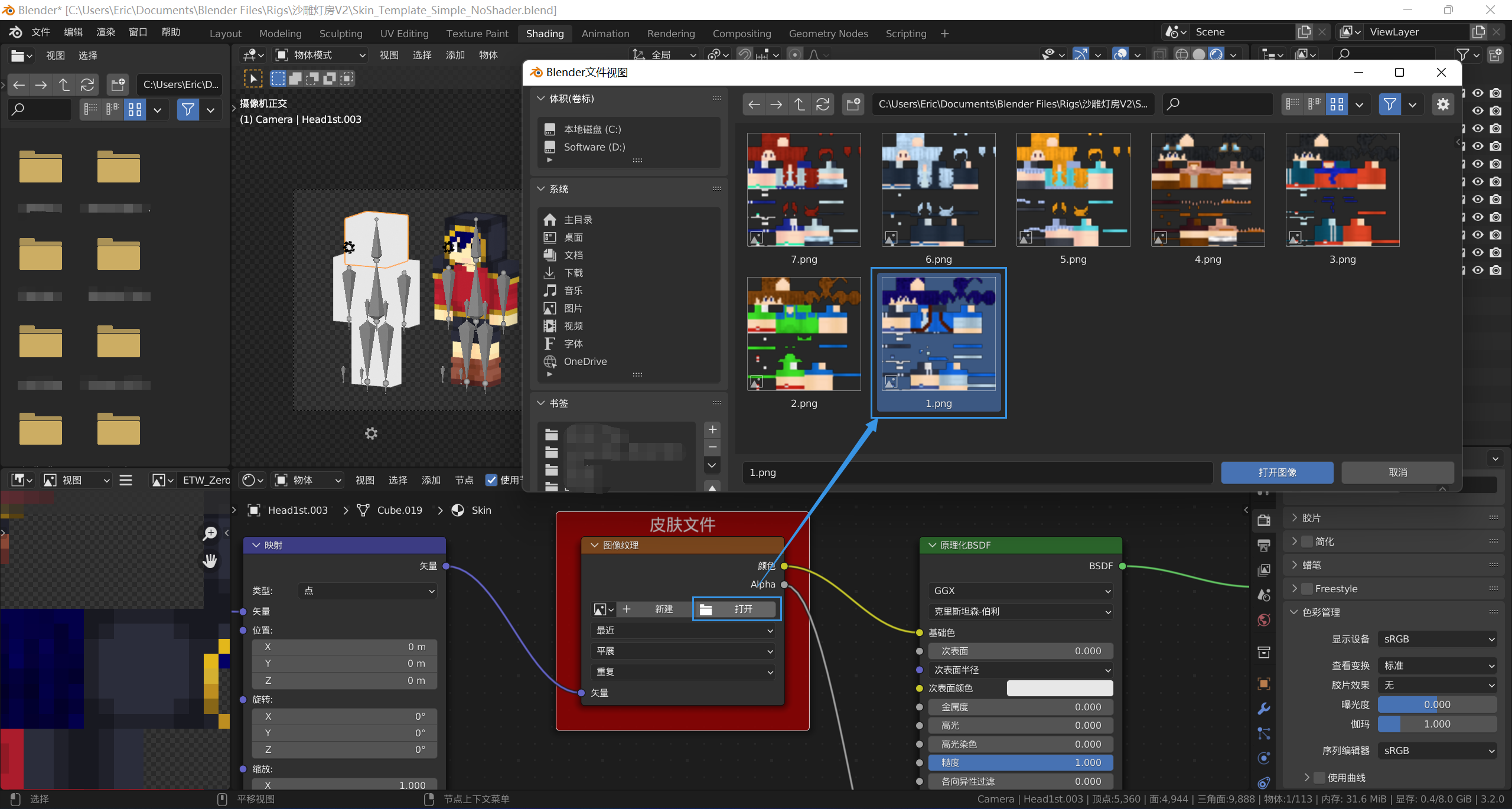Collapse the System panel in file dialog

coord(540,189)
